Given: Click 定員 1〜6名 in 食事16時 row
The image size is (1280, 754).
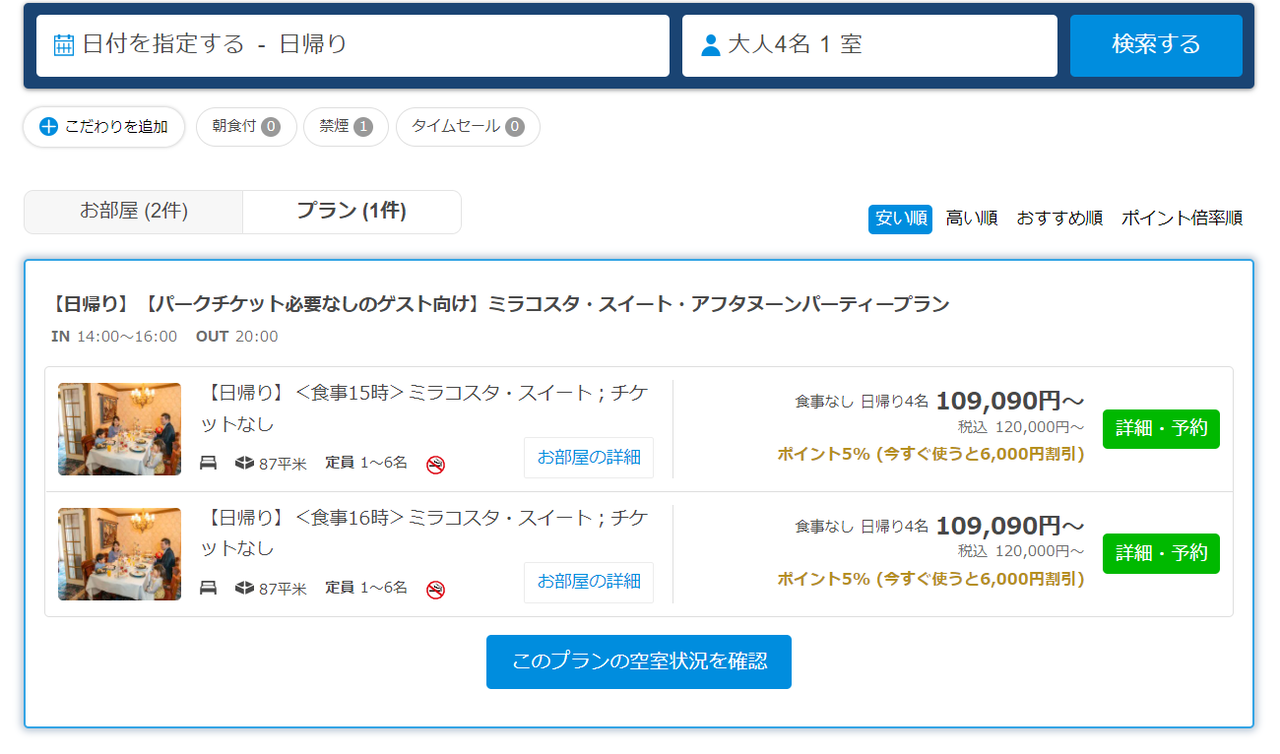Looking at the screenshot, I should pyautogui.click(x=366, y=588).
